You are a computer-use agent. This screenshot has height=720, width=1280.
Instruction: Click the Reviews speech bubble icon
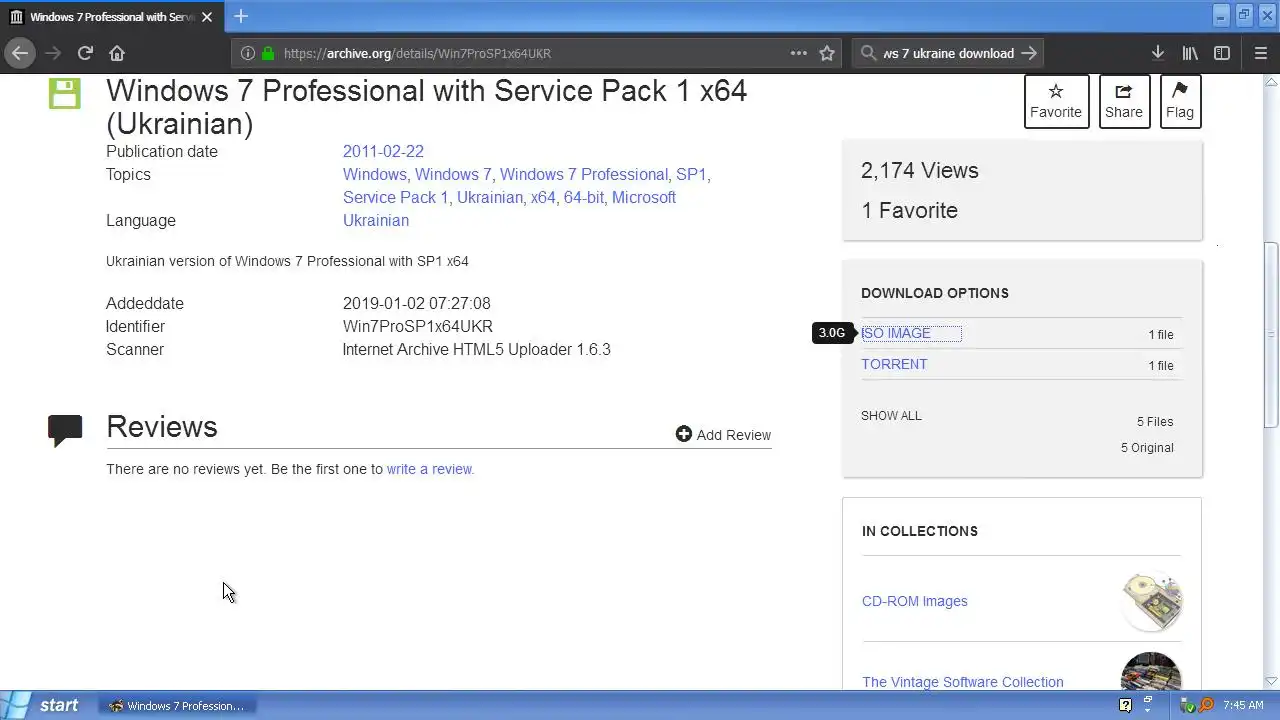(65, 430)
